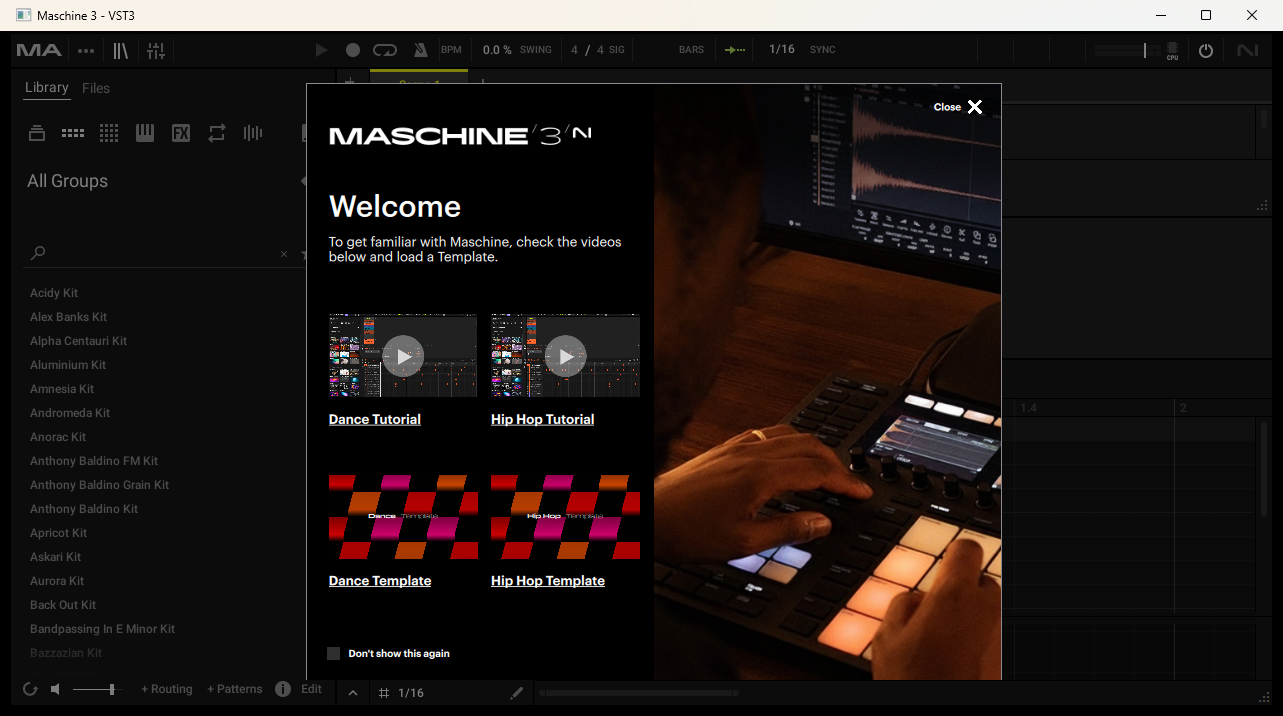Select Anthony Baldino Grain Kit

click(x=99, y=485)
